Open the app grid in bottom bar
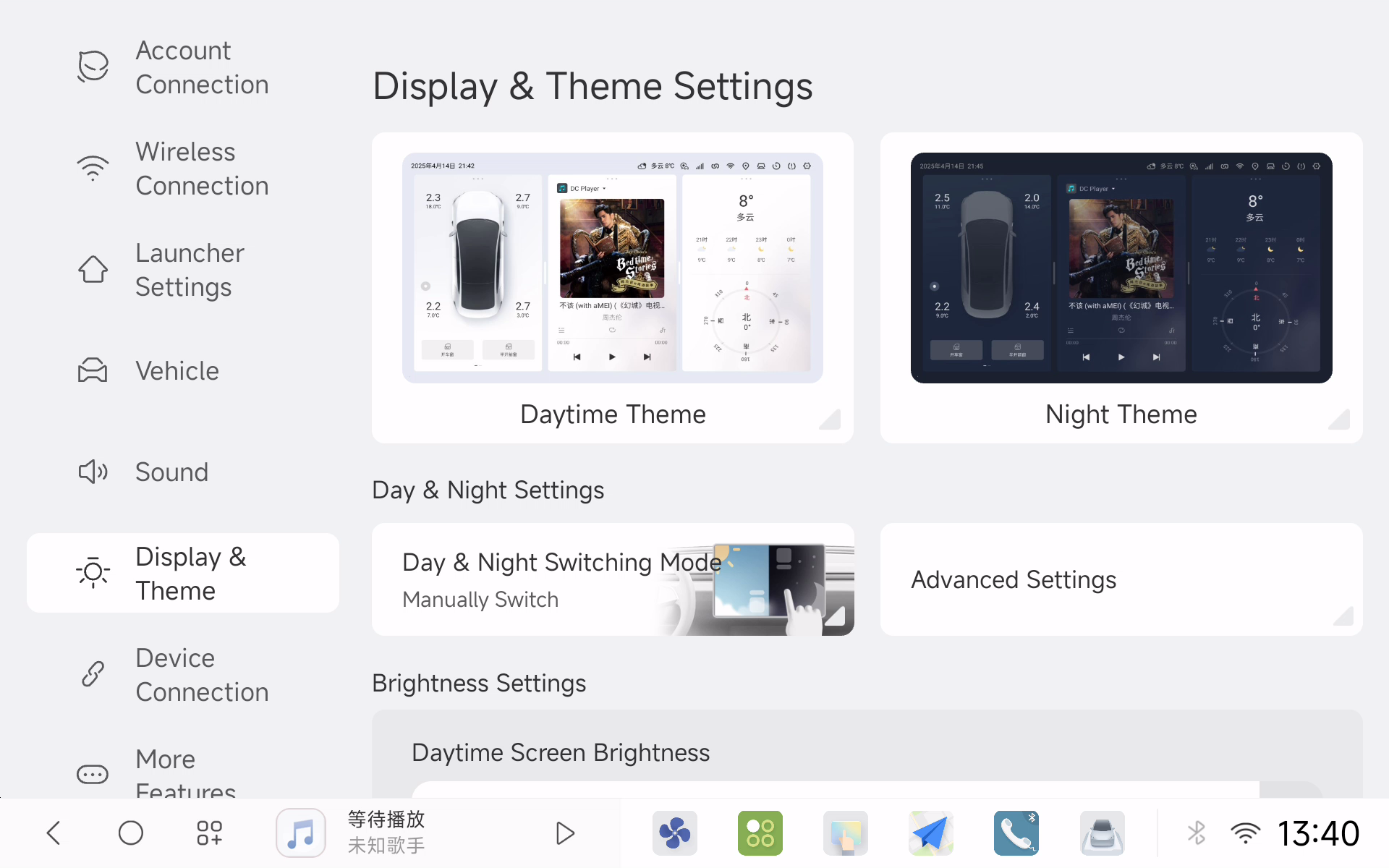This screenshot has width=1389, height=868. pyautogui.click(x=210, y=833)
